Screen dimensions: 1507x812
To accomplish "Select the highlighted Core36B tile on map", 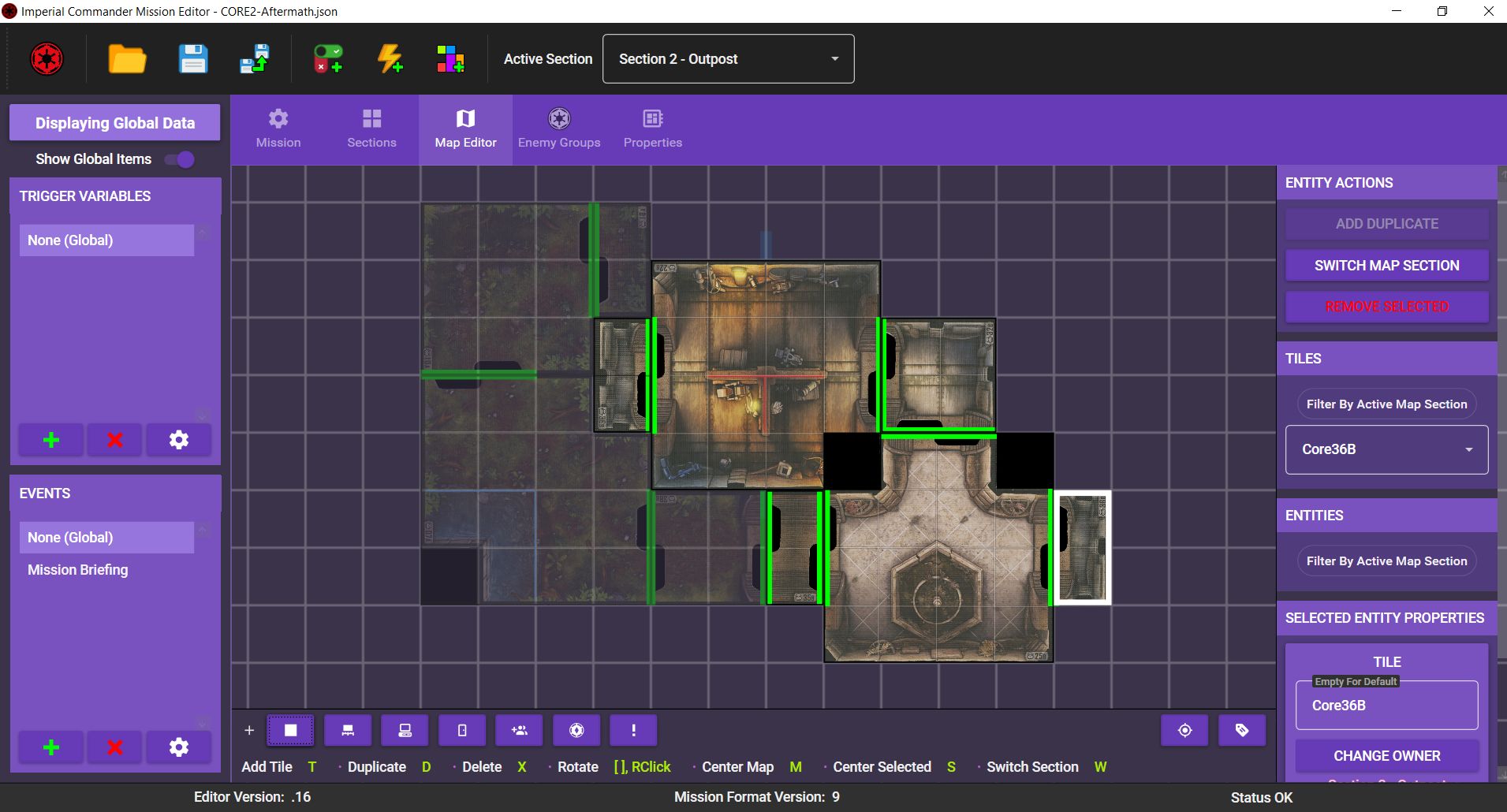I will 1082,547.
